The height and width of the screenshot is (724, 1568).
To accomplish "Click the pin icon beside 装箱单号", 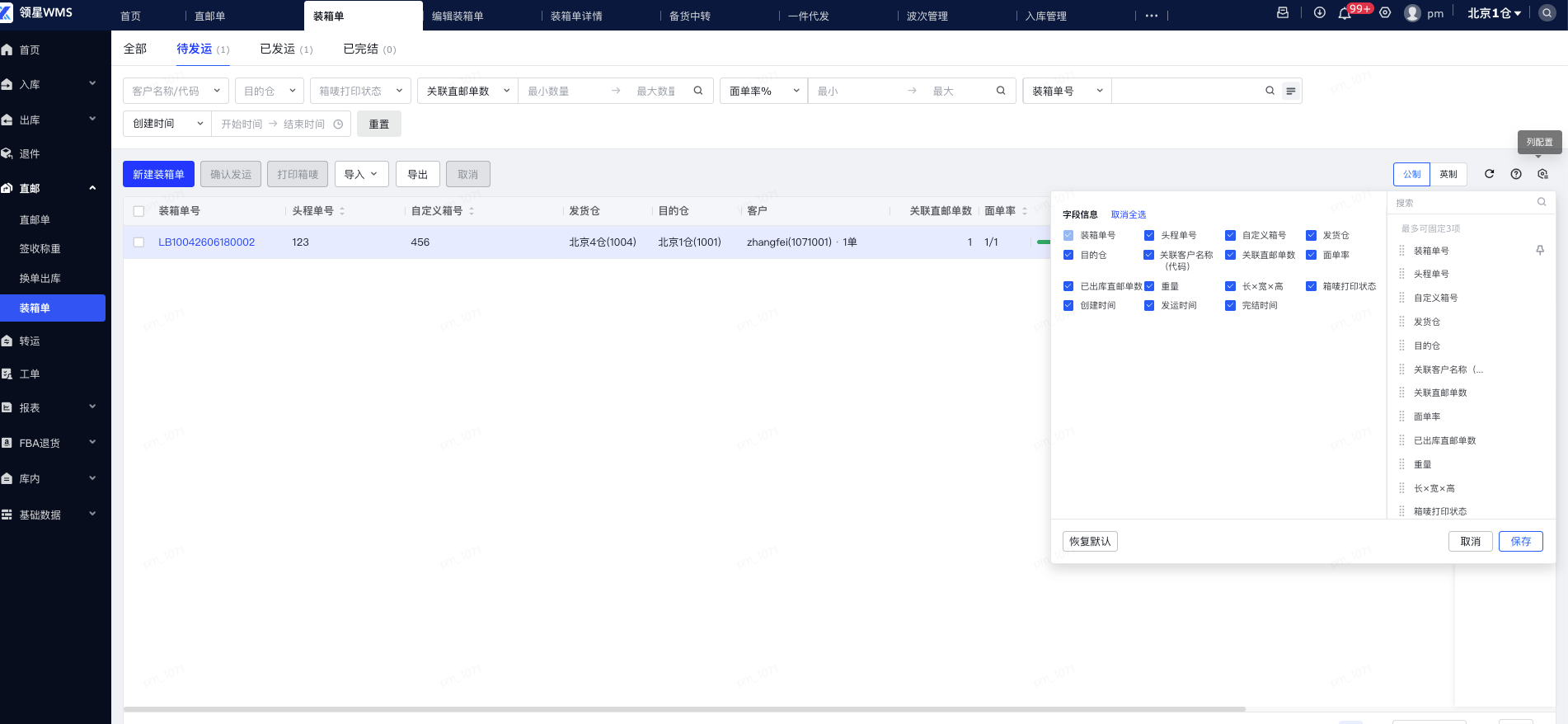I will [1540, 251].
